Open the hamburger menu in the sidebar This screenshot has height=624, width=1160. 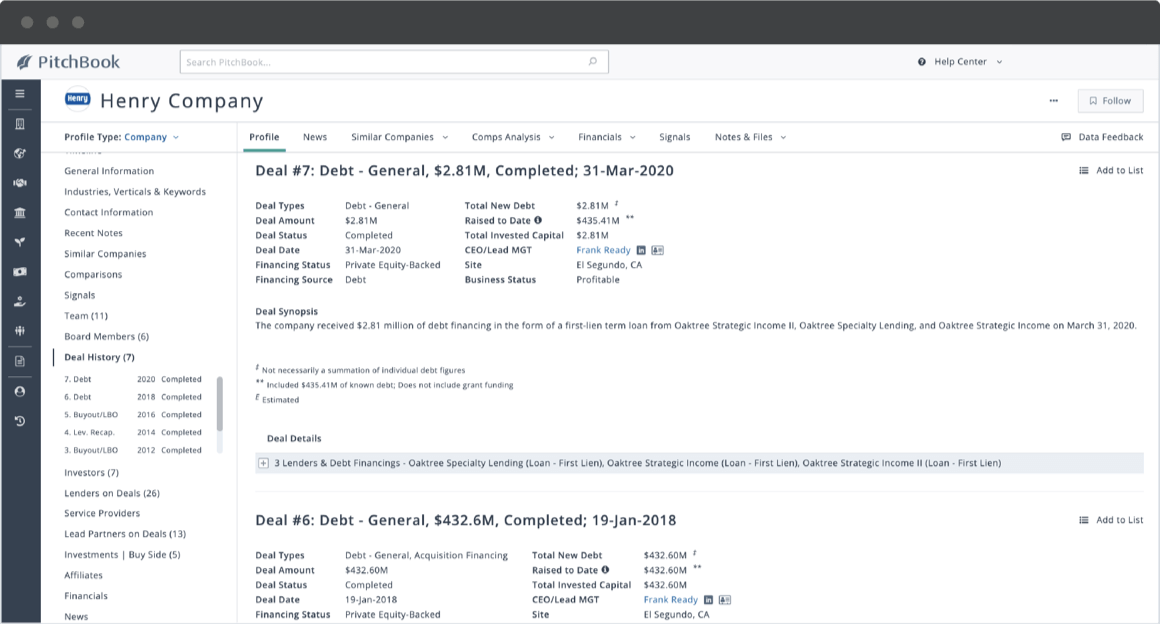tap(20, 94)
